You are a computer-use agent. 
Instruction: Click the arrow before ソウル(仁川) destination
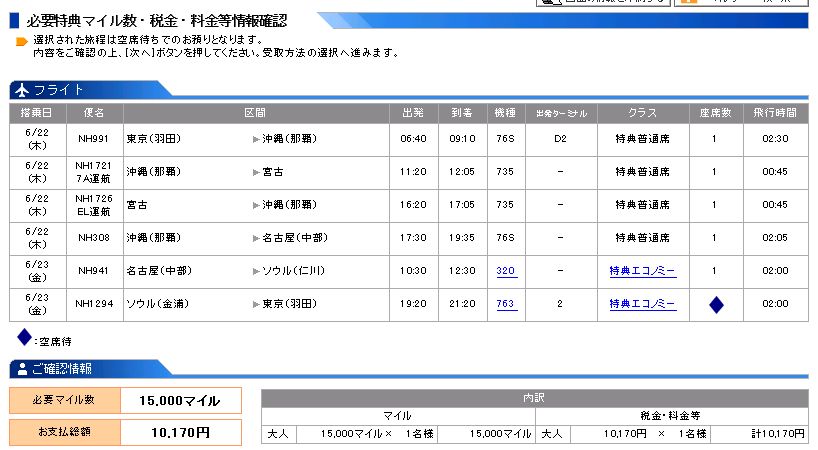click(256, 271)
